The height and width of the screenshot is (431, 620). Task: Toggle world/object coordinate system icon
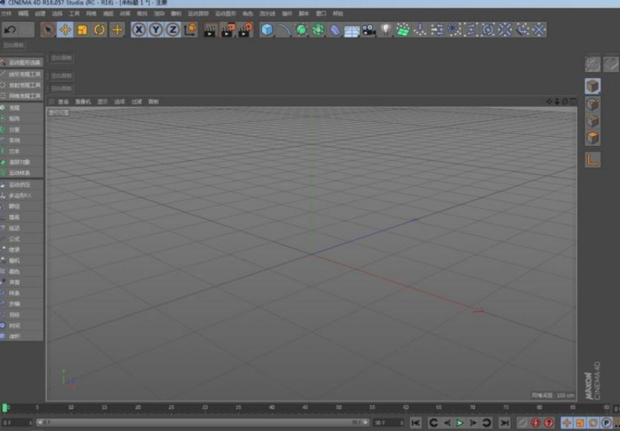click(x=190, y=30)
